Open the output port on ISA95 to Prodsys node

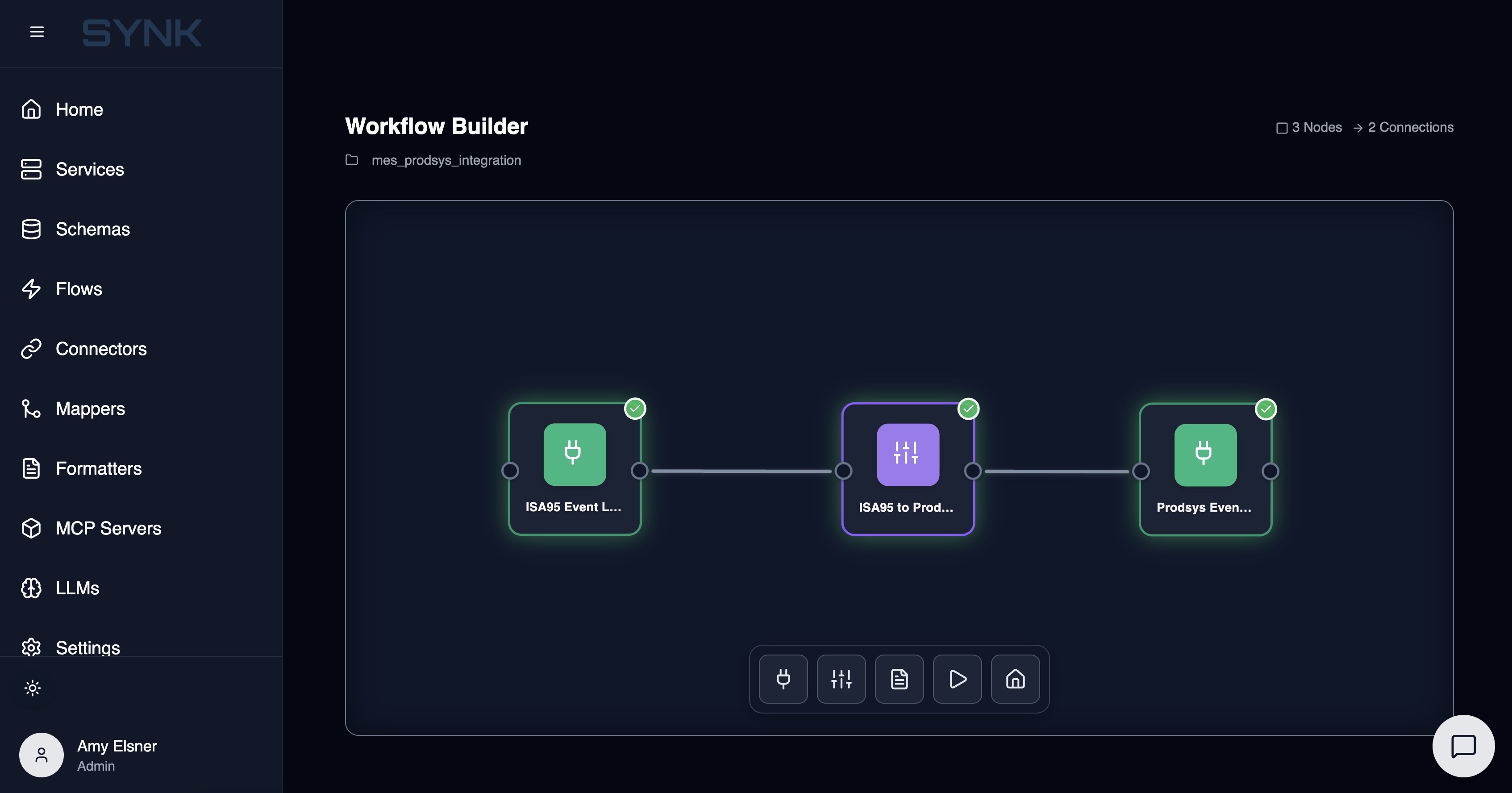click(972, 470)
